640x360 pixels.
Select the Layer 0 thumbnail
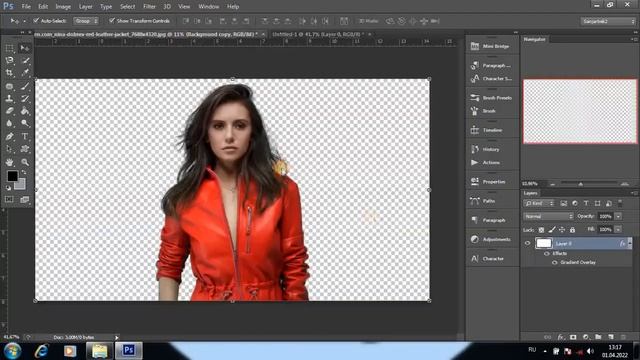(544, 243)
